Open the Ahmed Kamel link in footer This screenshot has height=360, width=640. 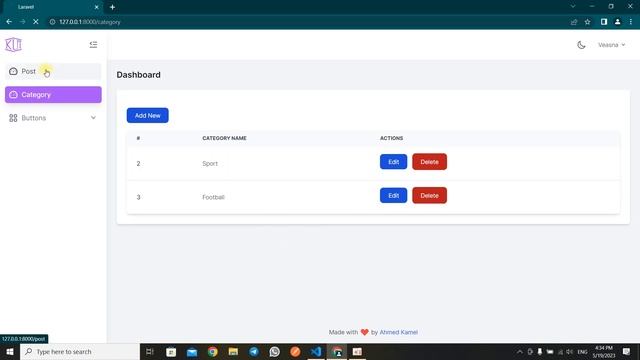[x=398, y=332]
